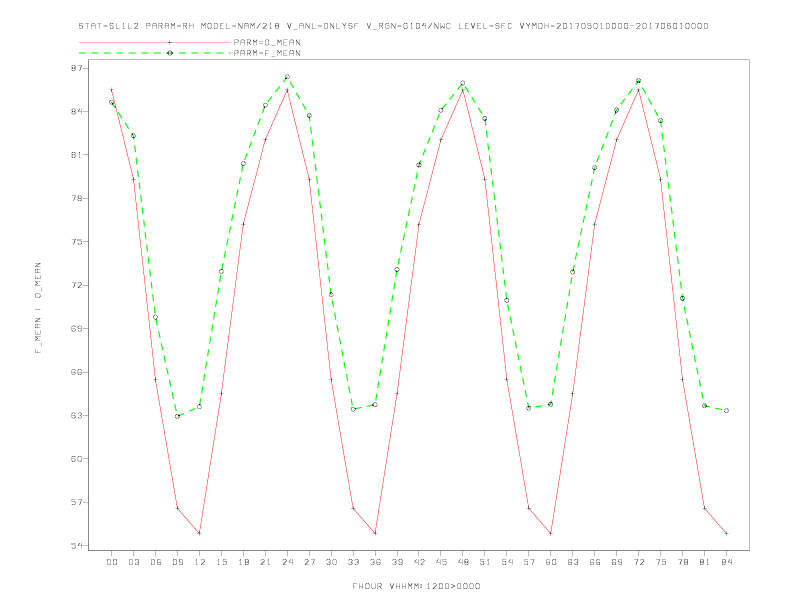Click the green F_MEAN circle marker at hour 24
This screenshot has width=792, height=612.
(287, 77)
